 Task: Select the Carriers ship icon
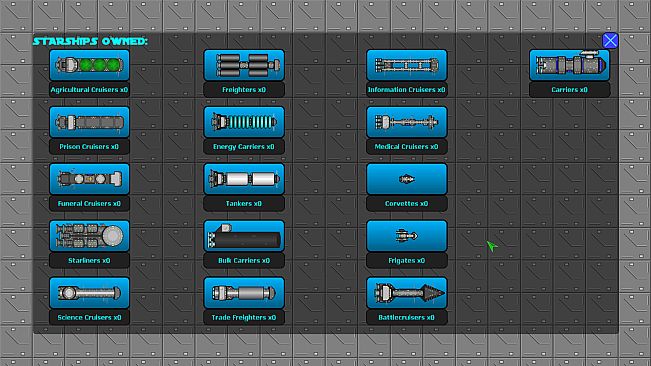pos(570,65)
